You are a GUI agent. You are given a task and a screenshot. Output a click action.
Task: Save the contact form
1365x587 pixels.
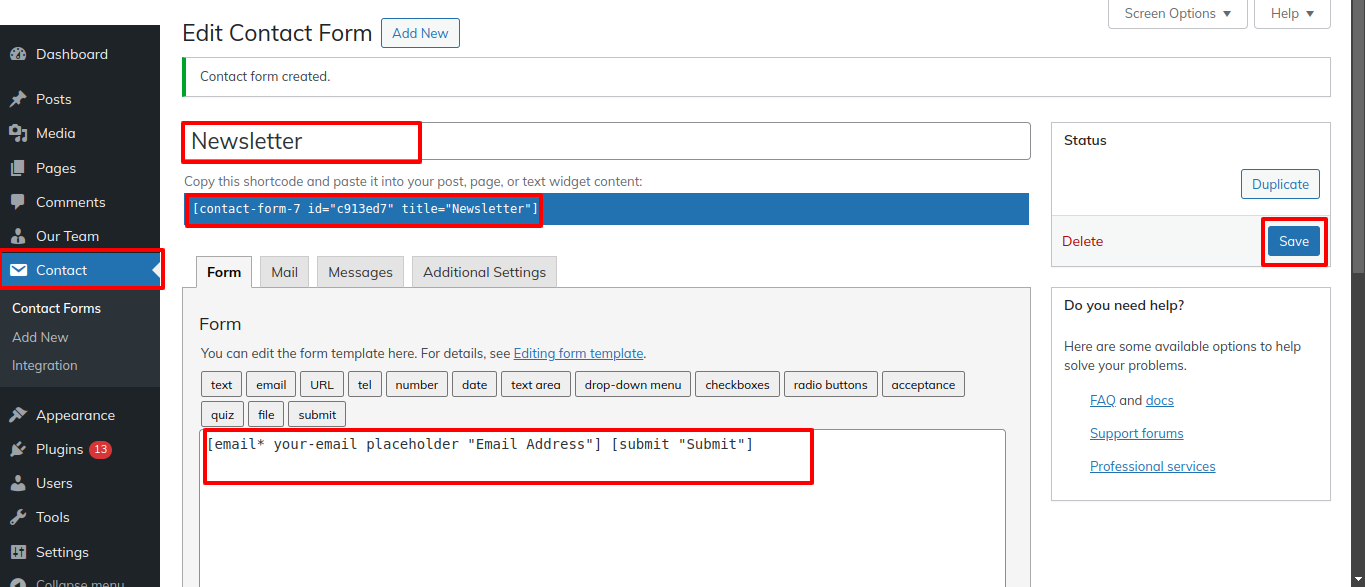(x=1294, y=241)
